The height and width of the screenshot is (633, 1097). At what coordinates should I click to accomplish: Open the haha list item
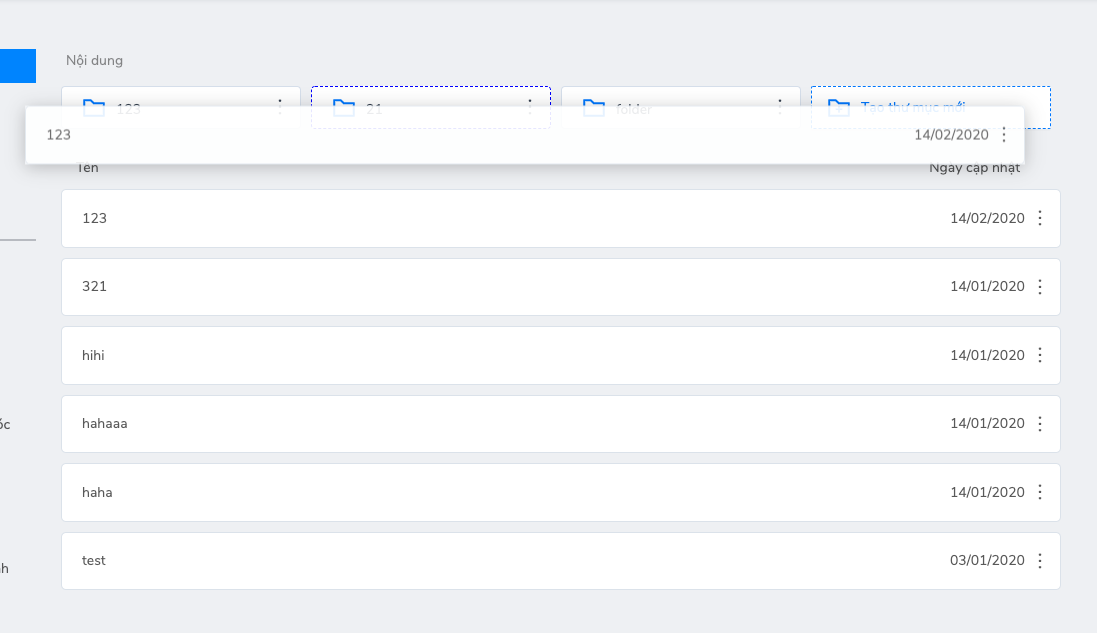tap(560, 492)
